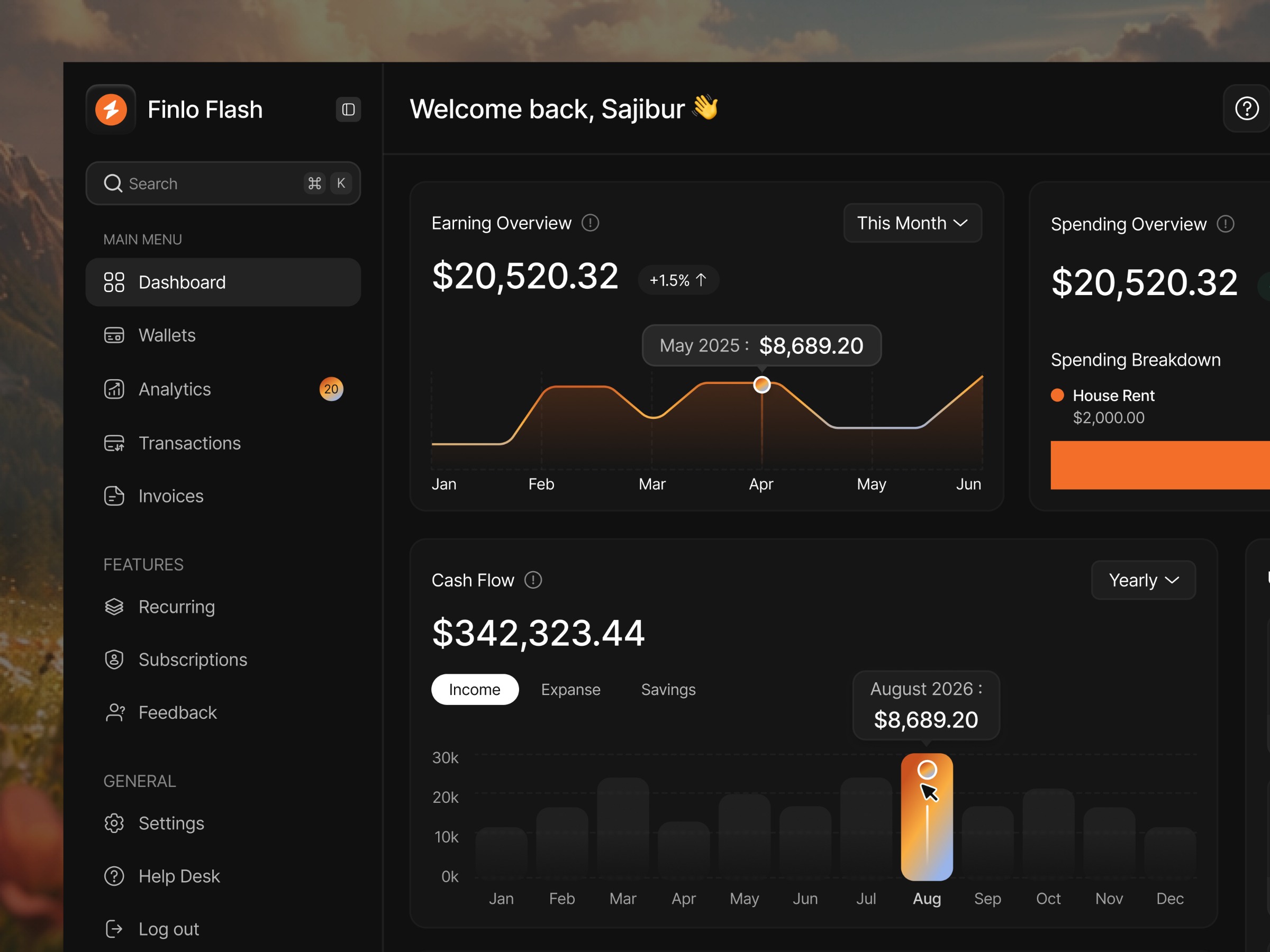The image size is (1270, 952).
Task: Click Spending Overview info icon
Action: (x=1225, y=224)
